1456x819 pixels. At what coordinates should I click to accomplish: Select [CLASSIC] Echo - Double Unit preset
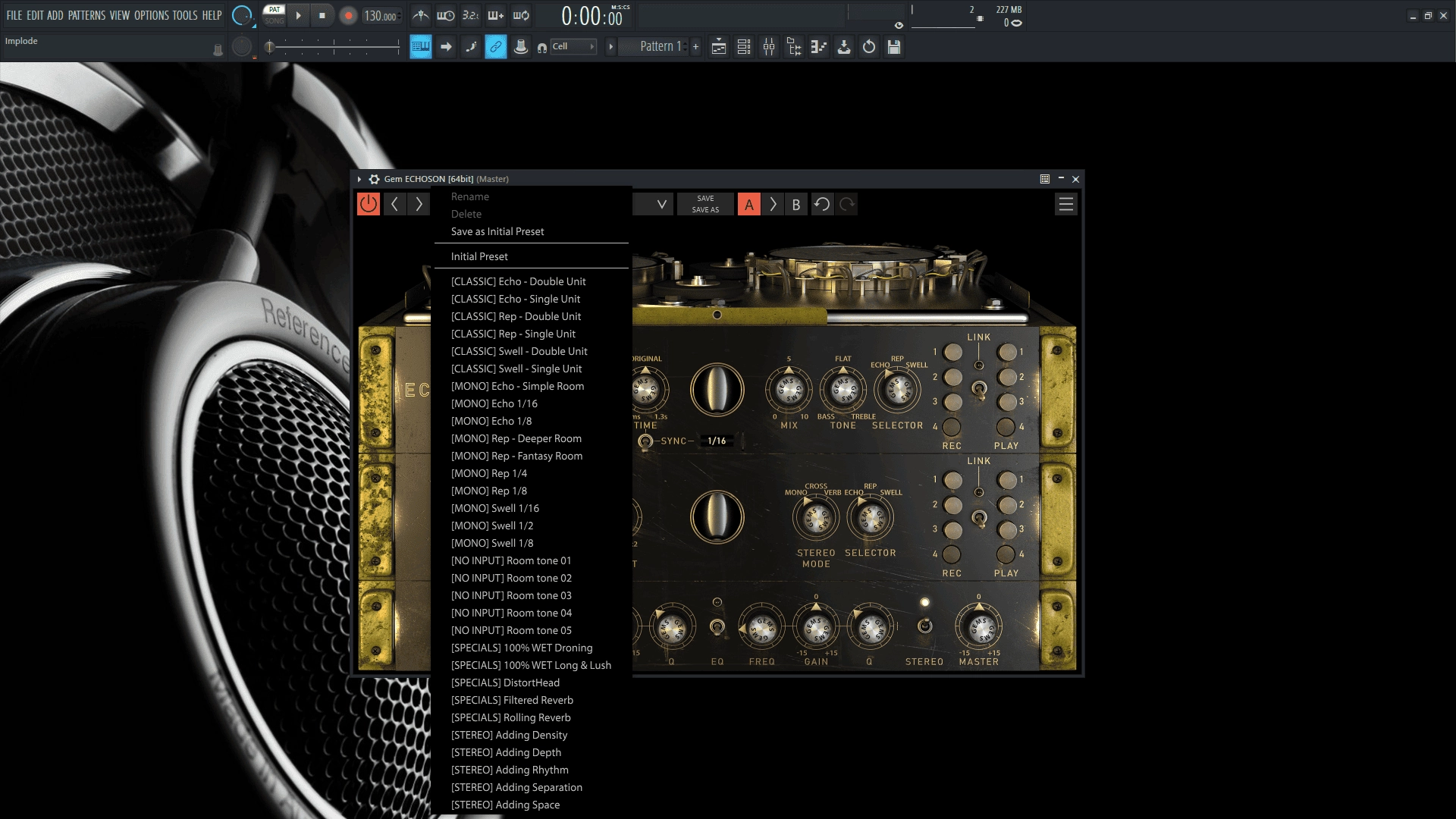[532, 281]
